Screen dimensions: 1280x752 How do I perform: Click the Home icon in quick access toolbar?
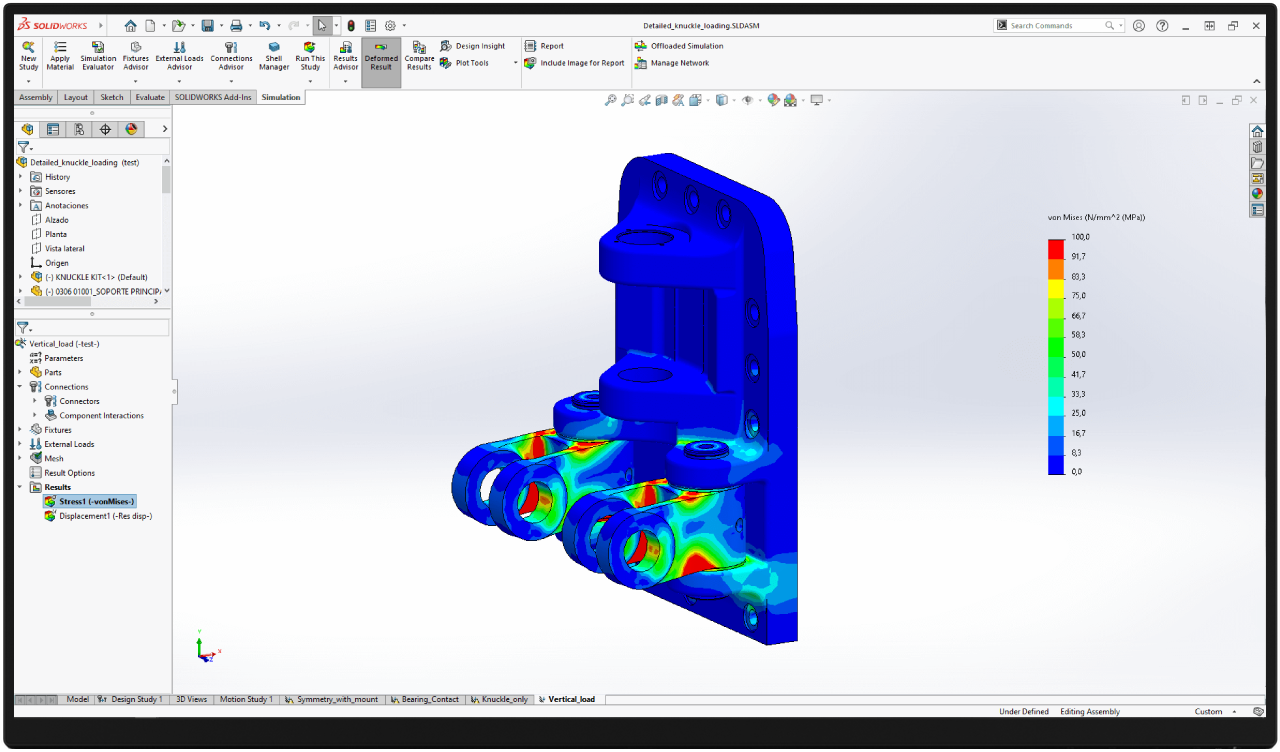132,25
